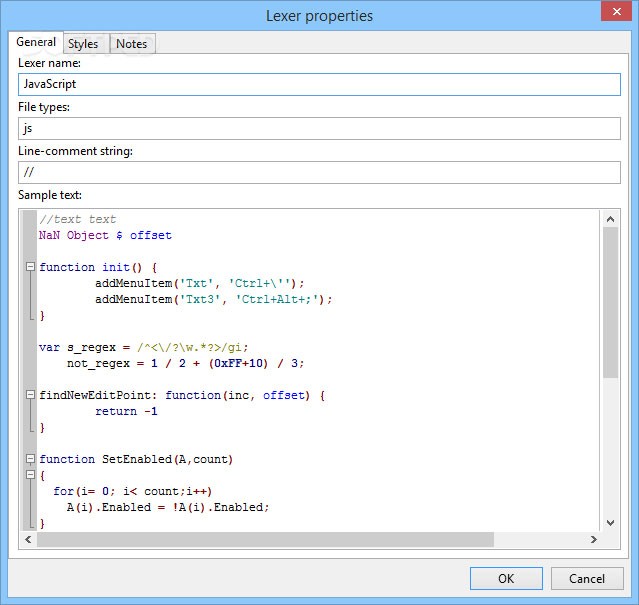Click the Lexer name field containing JavaScript
639x605 pixels.
click(319, 85)
